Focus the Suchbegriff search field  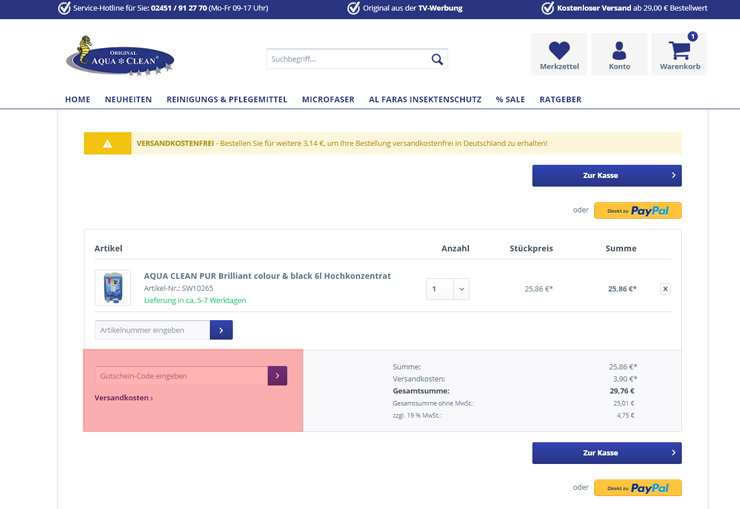pyautogui.click(x=348, y=59)
